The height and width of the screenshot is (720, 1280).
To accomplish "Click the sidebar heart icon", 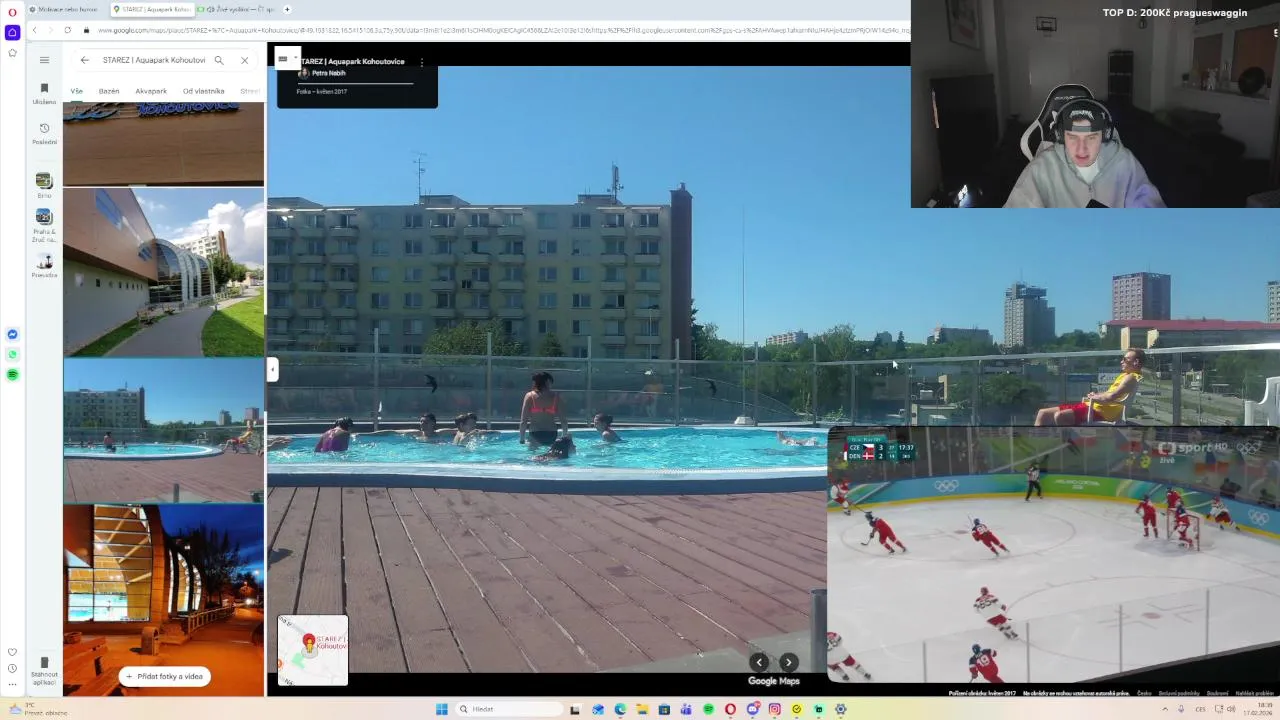I will (12, 652).
